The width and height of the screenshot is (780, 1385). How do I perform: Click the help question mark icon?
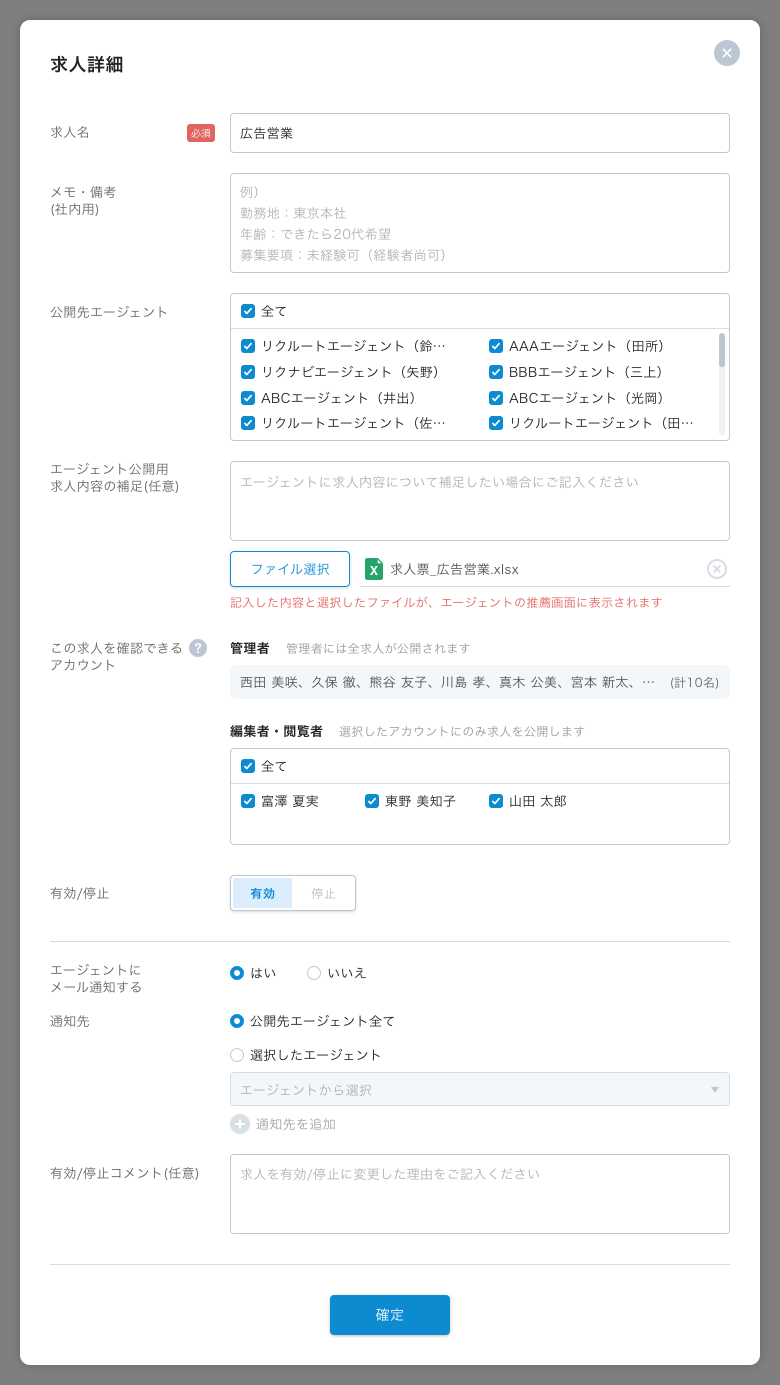198,648
